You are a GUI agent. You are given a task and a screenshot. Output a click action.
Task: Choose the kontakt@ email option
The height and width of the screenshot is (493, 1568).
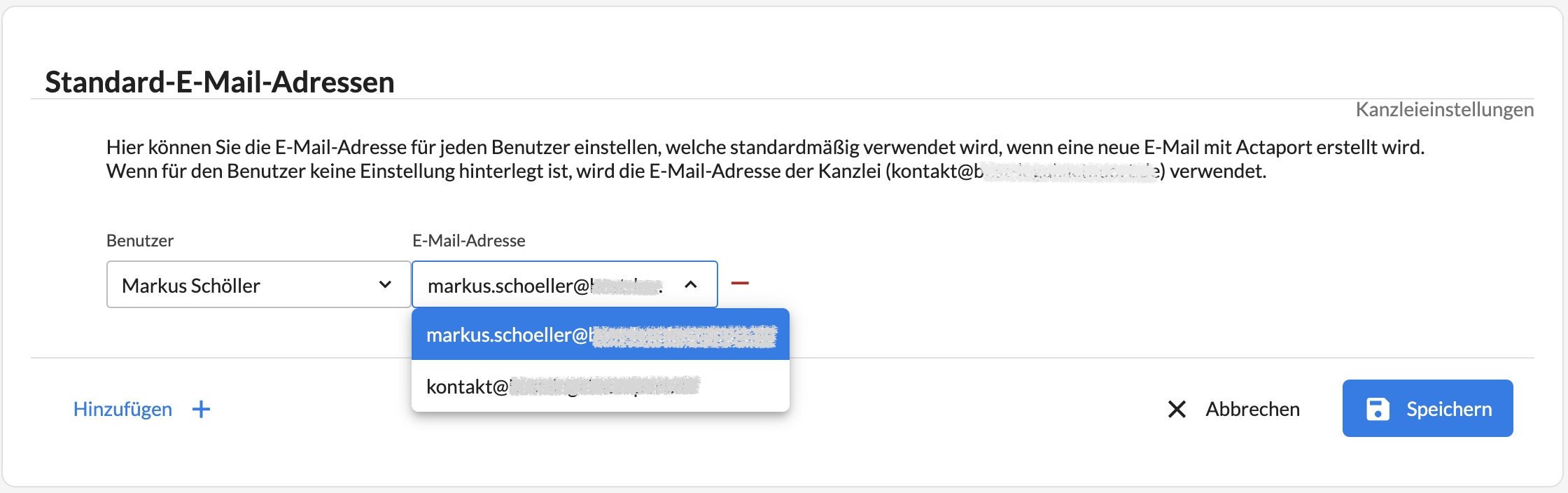click(x=601, y=386)
